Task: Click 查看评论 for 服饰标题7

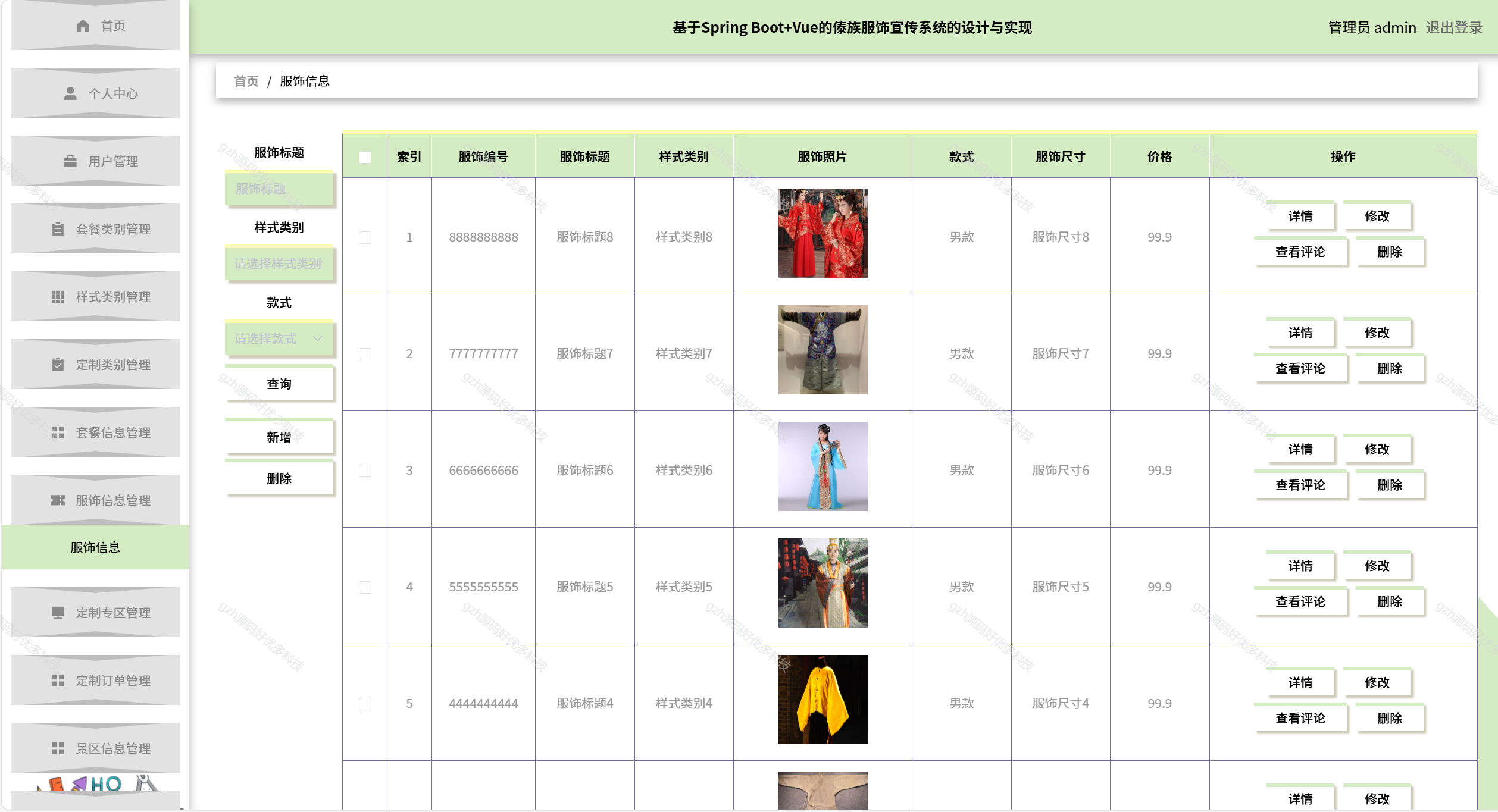Action: tap(1300, 368)
